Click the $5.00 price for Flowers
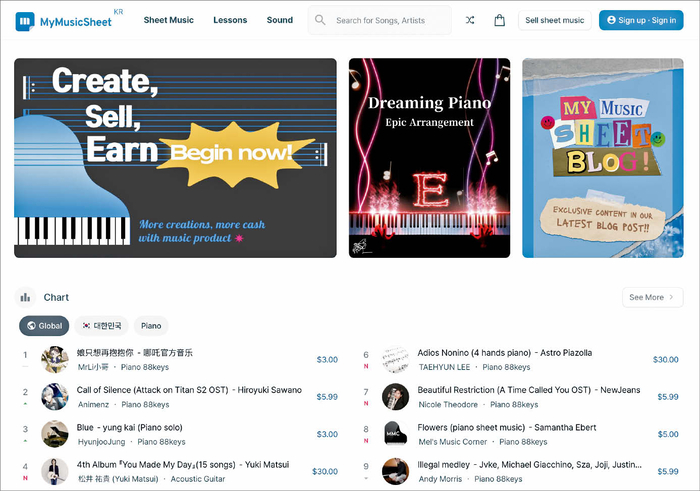This screenshot has width=700, height=491. [668, 434]
